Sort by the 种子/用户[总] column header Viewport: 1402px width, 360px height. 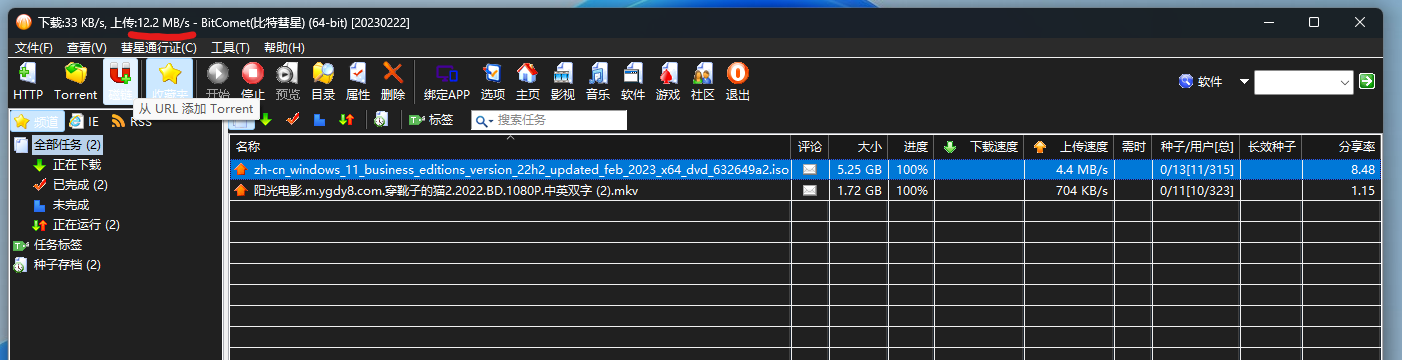coord(1196,147)
